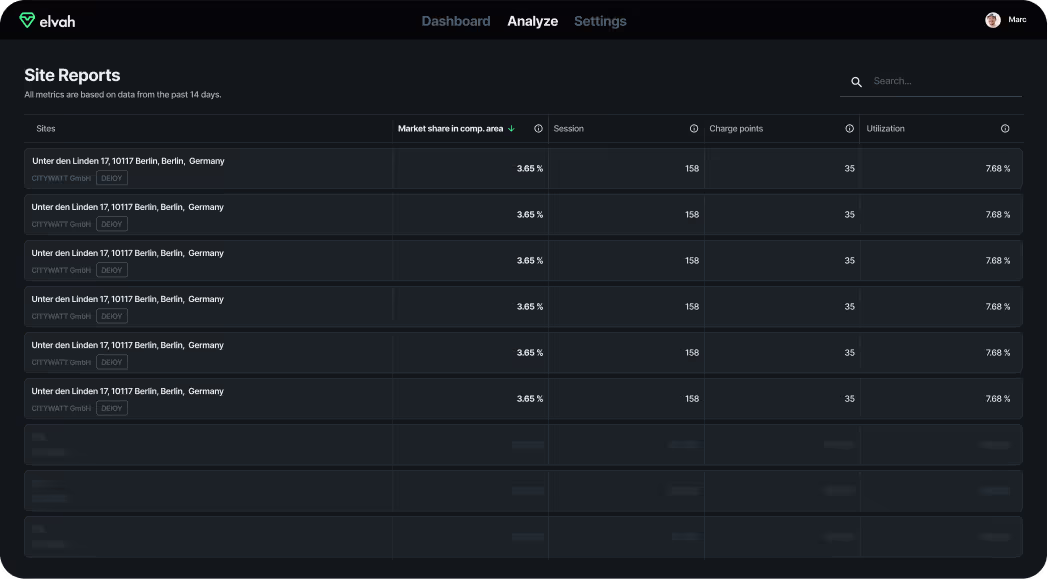1048x579 pixels.
Task: Click the green sort arrow on Market share
Action: (x=511, y=128)
